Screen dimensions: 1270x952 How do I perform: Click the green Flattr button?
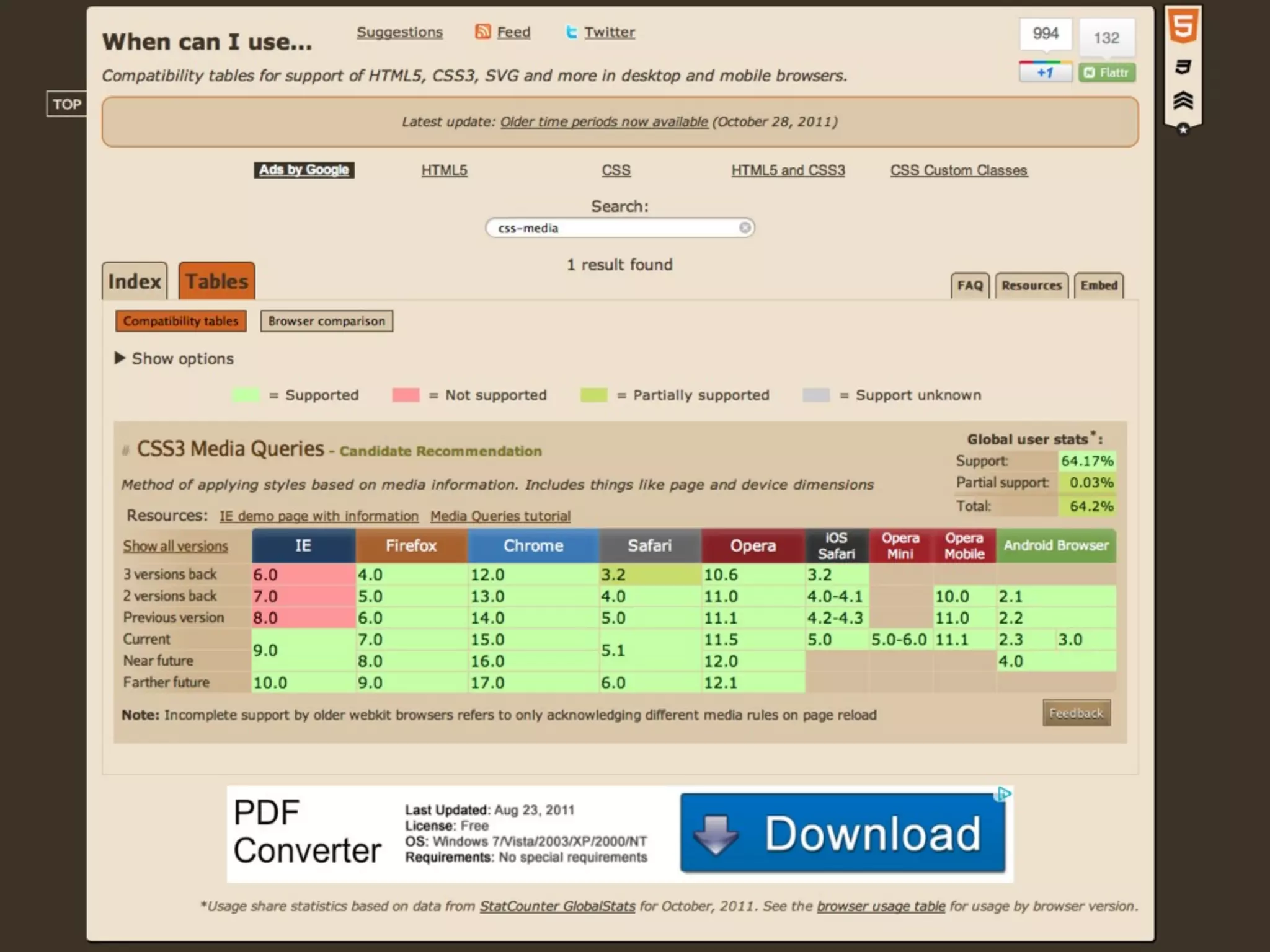(x=1107, y=73)
